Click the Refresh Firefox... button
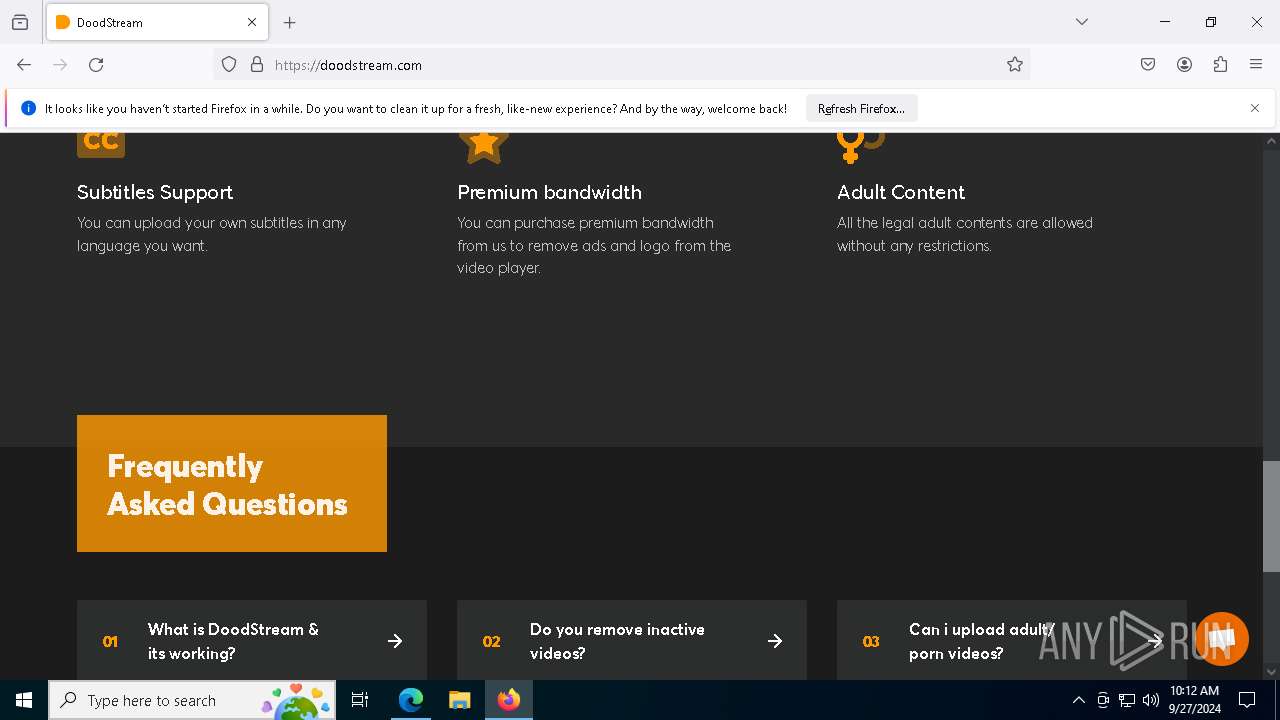This screenshot has height=720, width=1280. click(861, 109)
